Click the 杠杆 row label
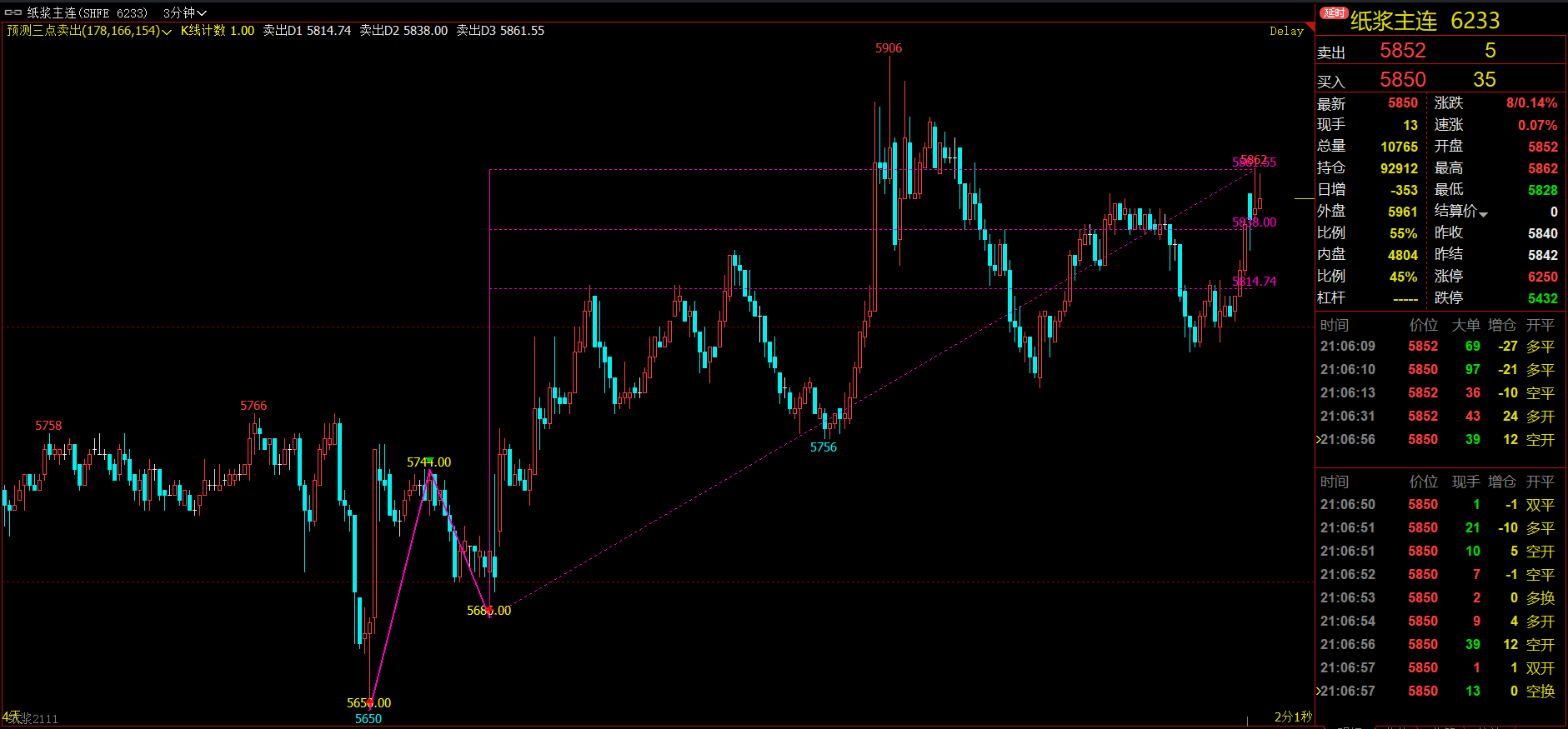 point(1331,298)
